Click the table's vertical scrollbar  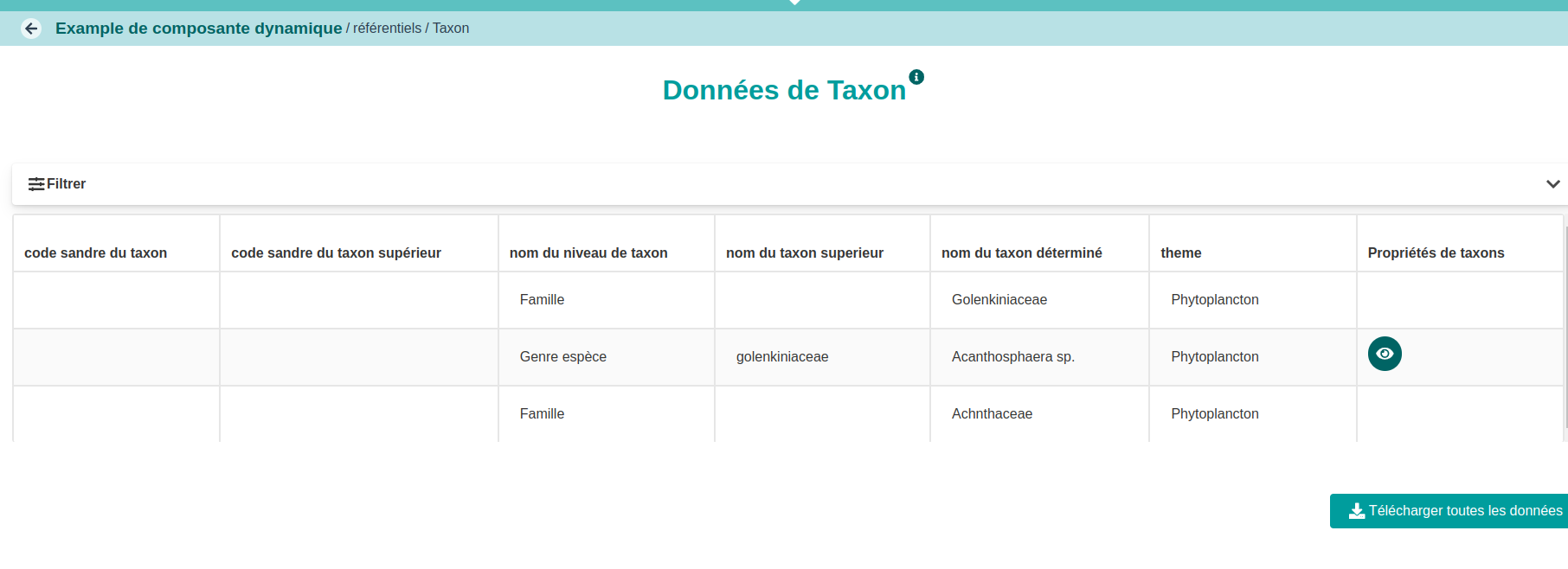click(1566, 328)
